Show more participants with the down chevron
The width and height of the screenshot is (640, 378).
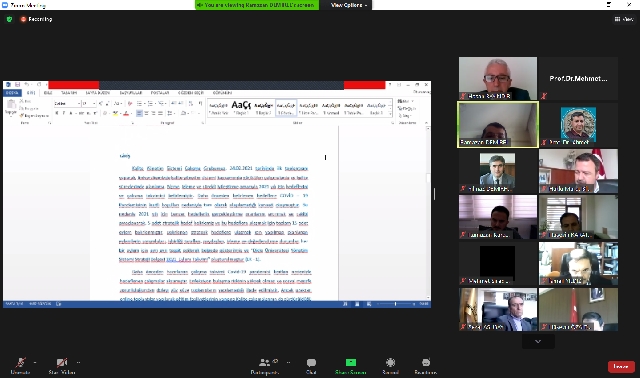click(538, 341)
